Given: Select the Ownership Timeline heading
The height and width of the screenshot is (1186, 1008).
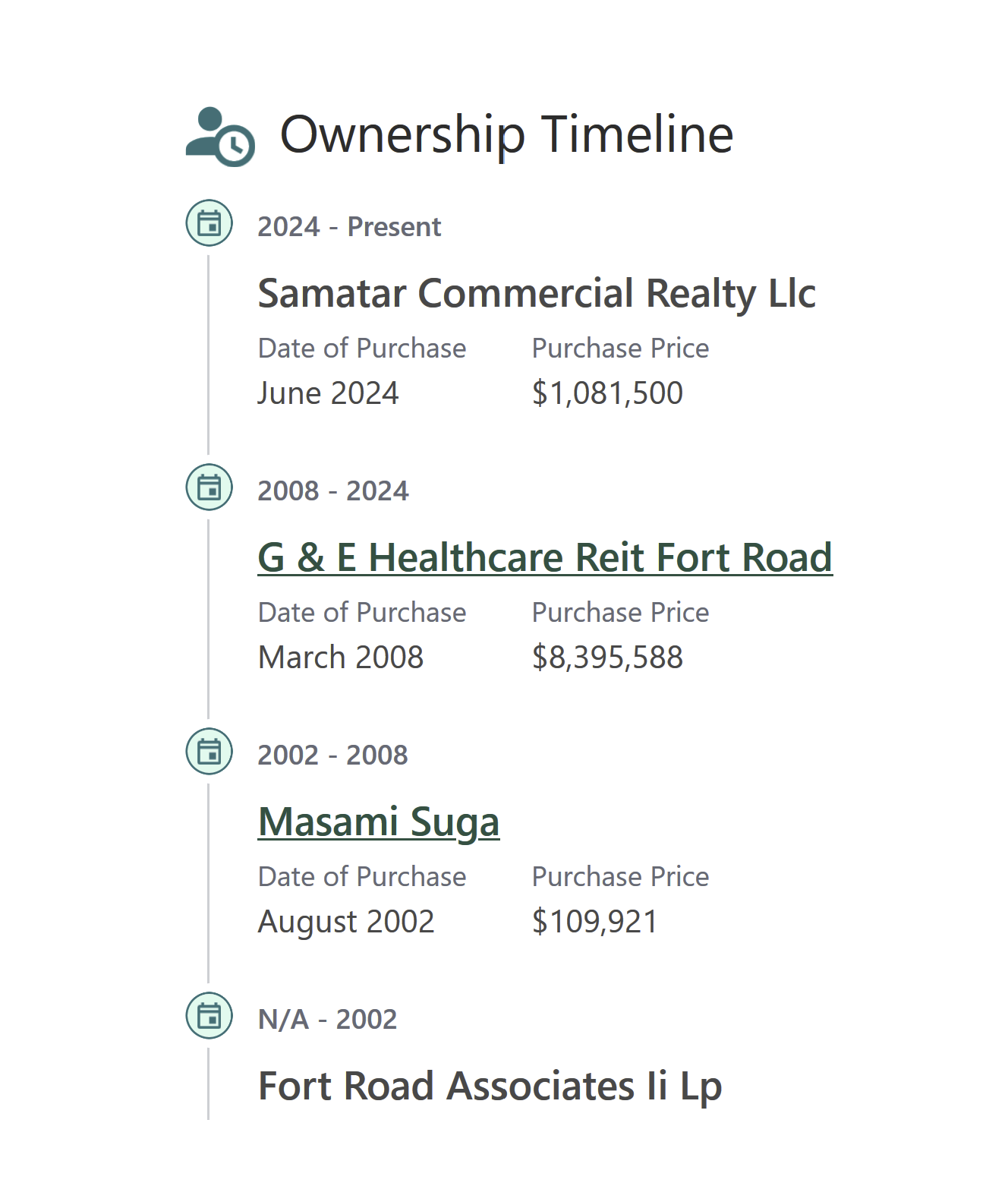Looking at the screenshot, I should (507, 135).
